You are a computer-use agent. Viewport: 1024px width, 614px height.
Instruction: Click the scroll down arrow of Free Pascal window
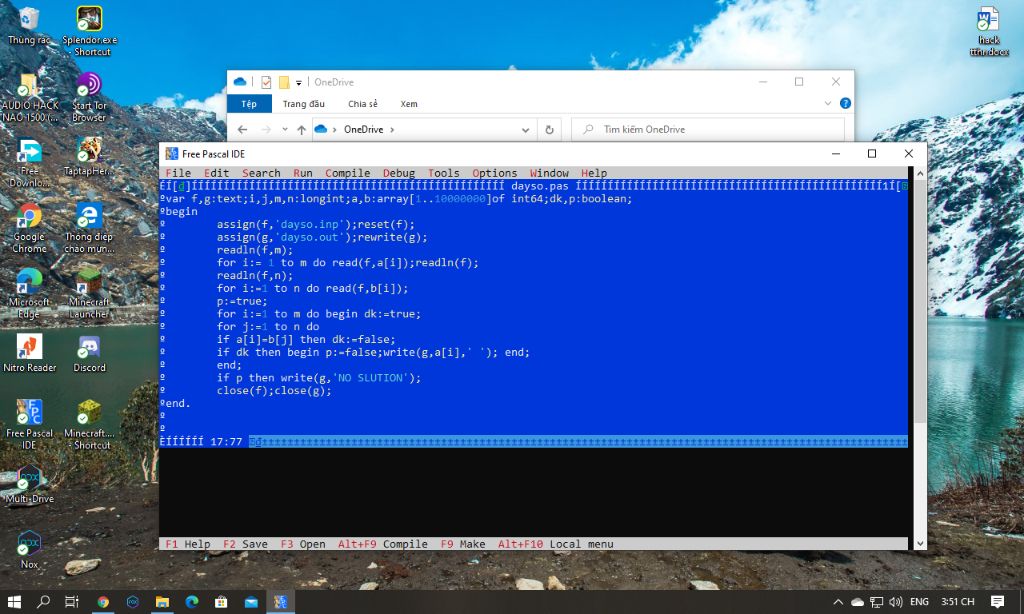920,543
